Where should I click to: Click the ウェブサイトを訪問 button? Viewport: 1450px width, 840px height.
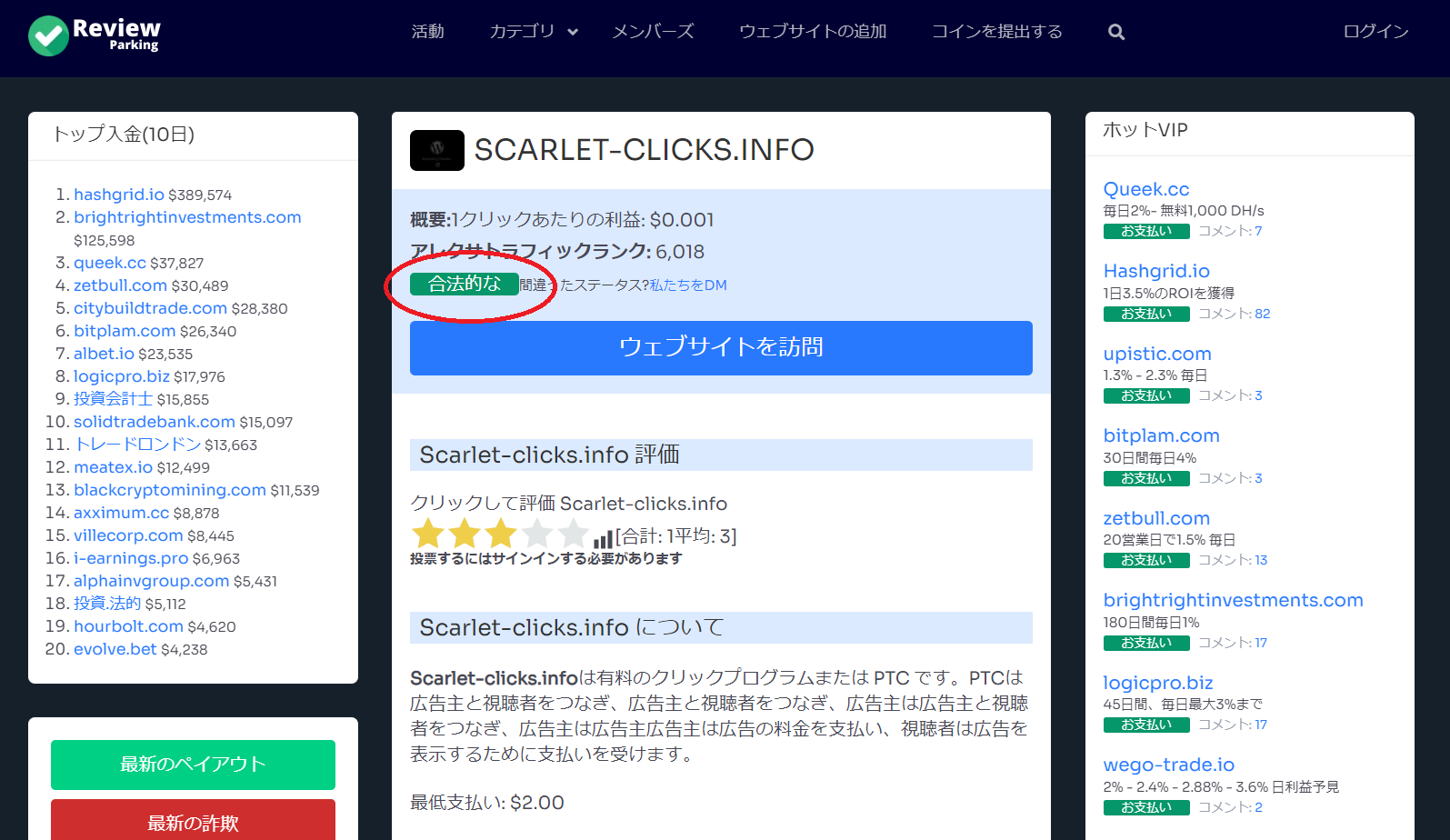click(721, 348)
